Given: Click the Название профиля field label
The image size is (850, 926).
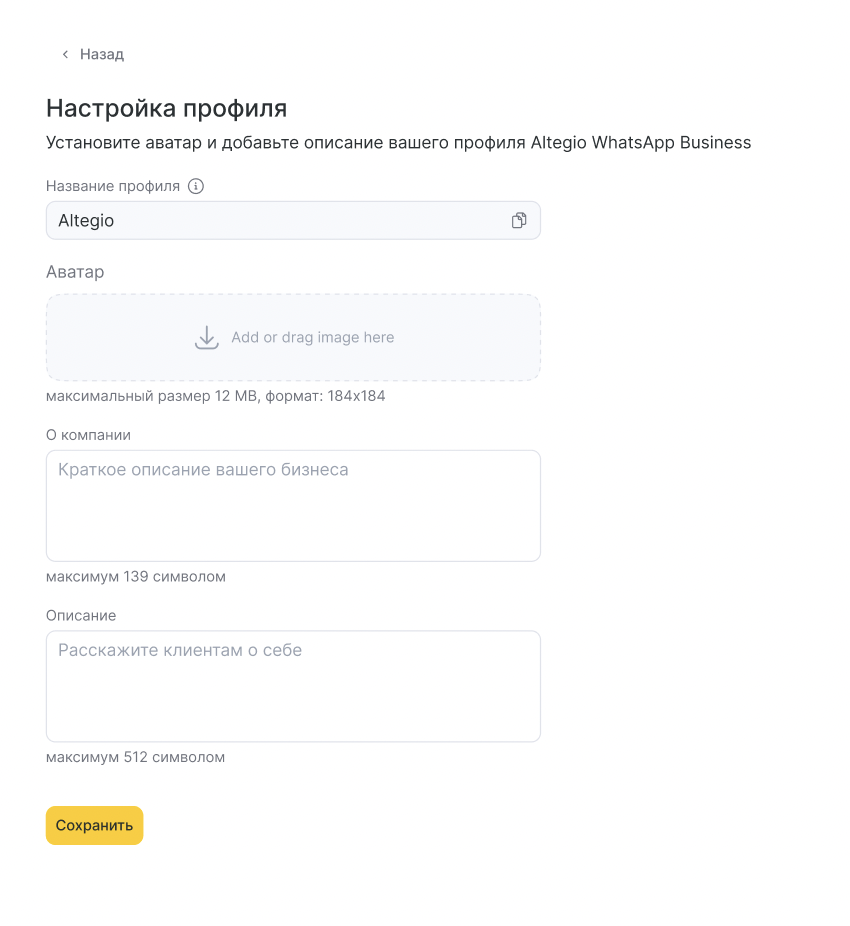Looking at the screenshot, I should click(113, 186).
